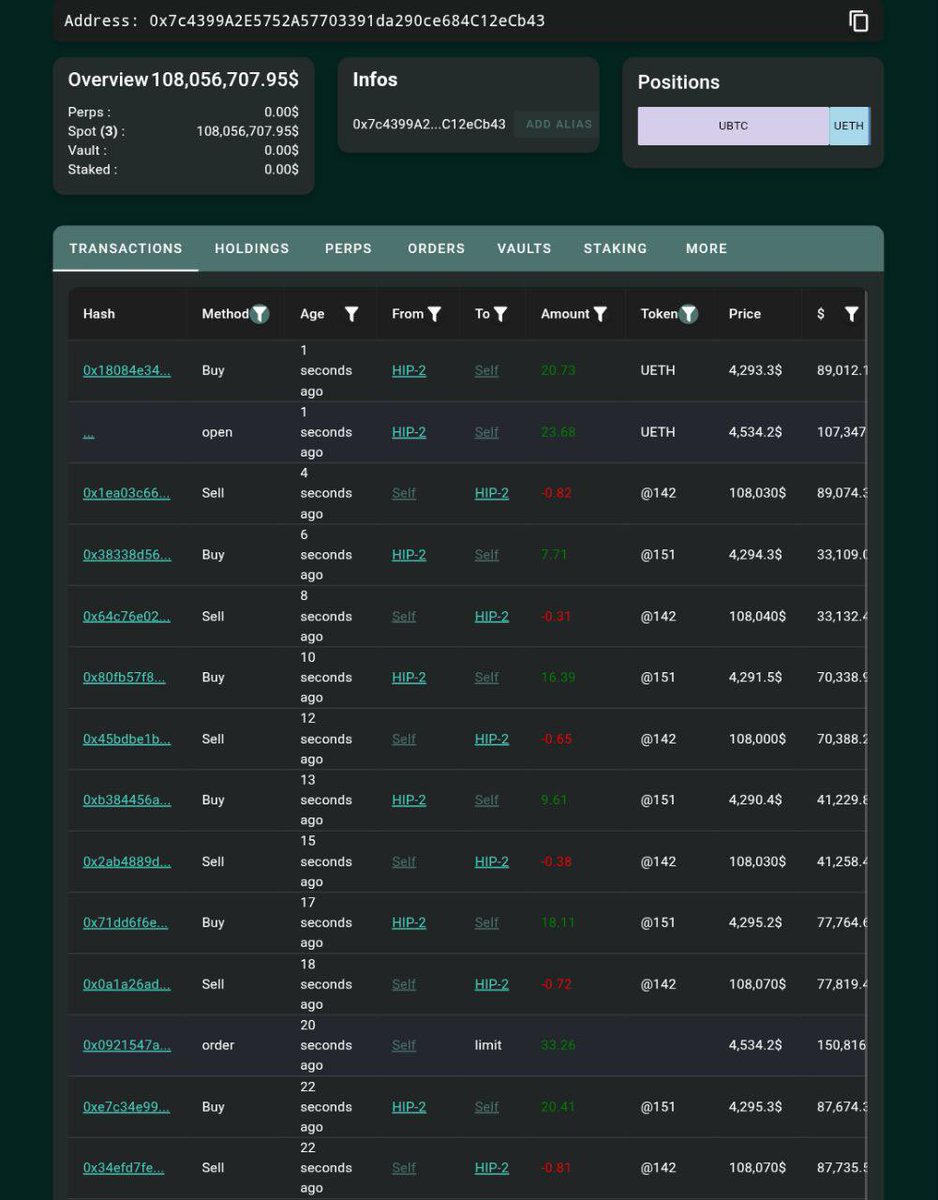This screenshot has height=1200, width=938.
Task: Open transaction hash 0x18084e34...
Action: pos(127,371)
